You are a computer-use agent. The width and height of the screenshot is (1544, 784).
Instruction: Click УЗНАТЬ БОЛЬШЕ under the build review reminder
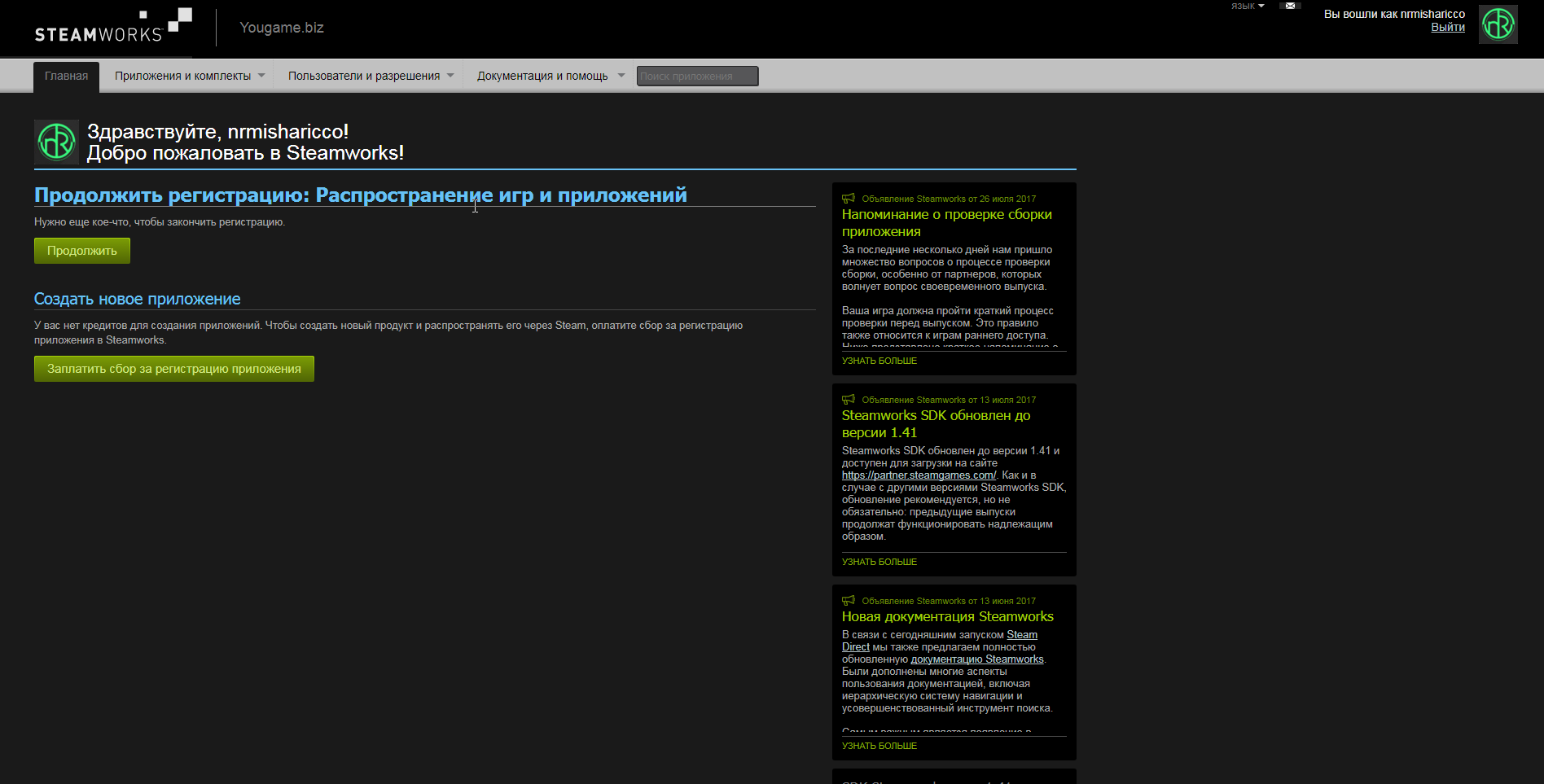pos(879,361)
